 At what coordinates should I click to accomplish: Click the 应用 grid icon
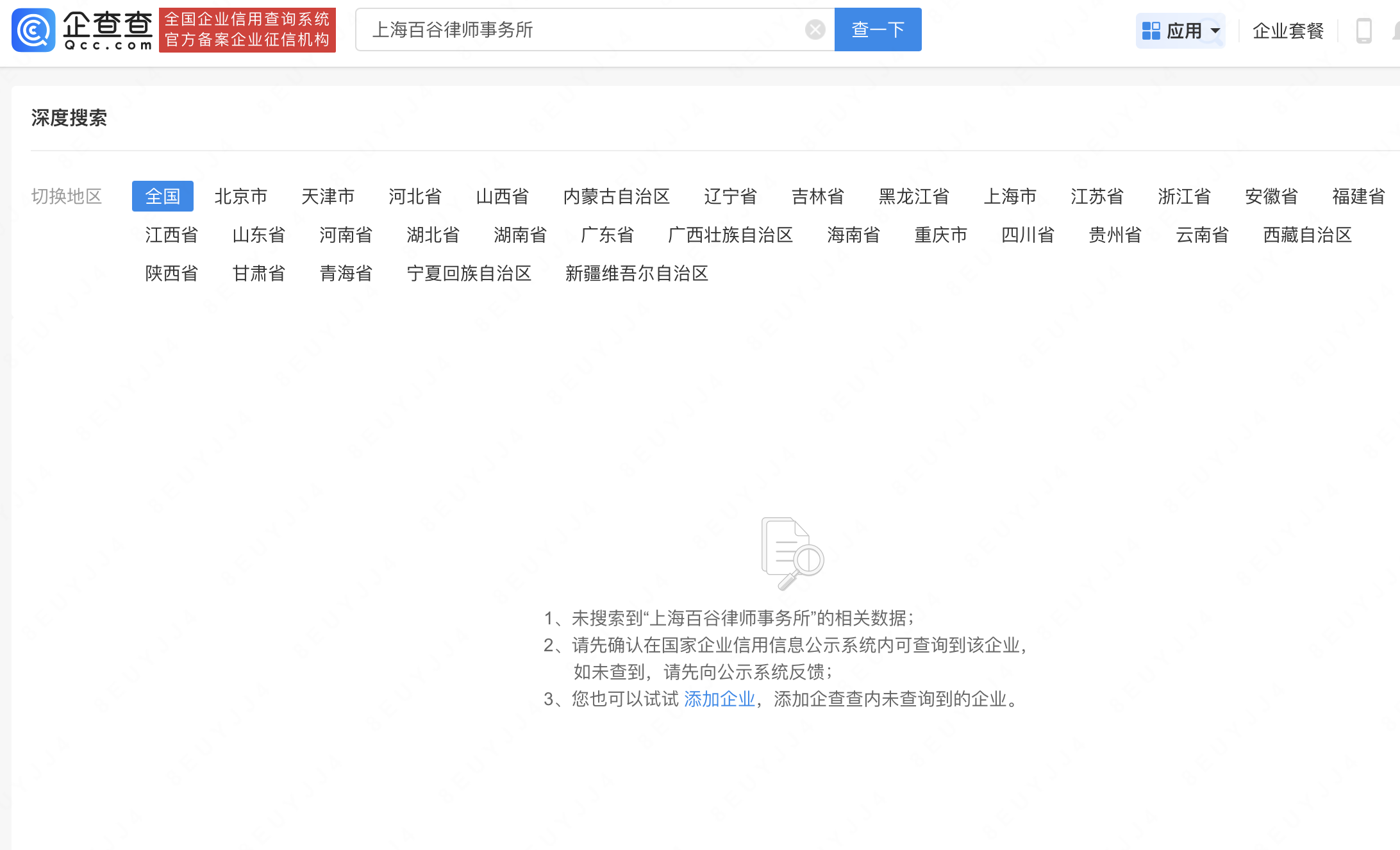(x=1151, y=31)
